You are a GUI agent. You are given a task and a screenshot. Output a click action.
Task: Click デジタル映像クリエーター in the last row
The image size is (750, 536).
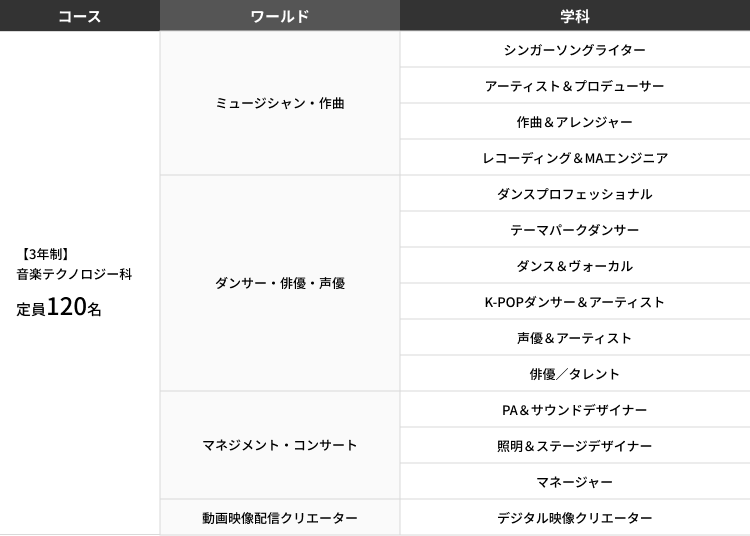click(574, 518)
